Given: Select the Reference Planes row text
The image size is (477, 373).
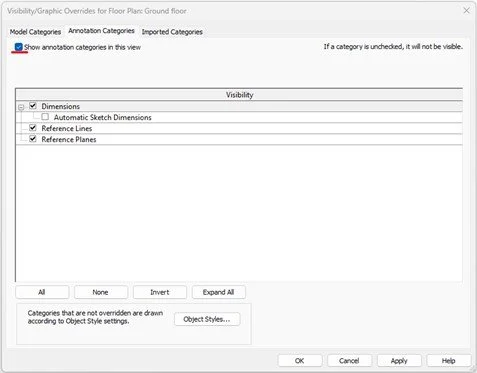Looking at the screenshot, I should (x=69, y=139).
